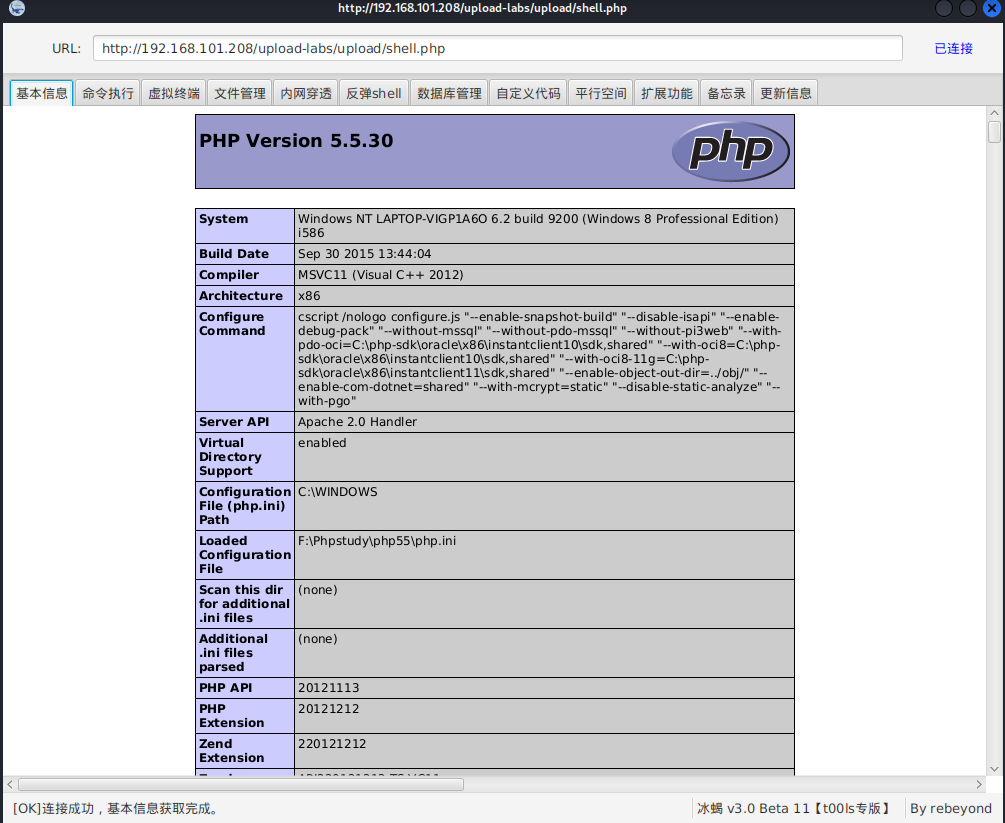
Task: Click Scan this dir for additional .ini files
Action: 245,604
